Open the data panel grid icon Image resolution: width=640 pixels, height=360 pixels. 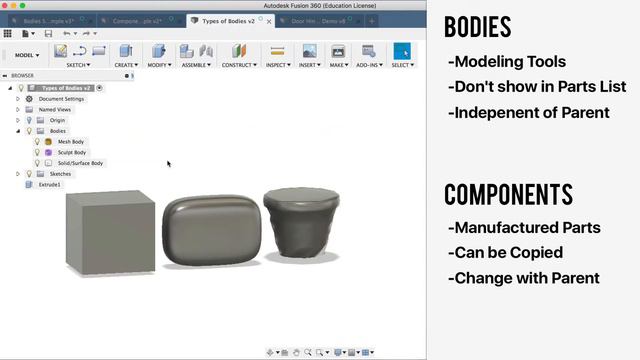click(7, 33)
